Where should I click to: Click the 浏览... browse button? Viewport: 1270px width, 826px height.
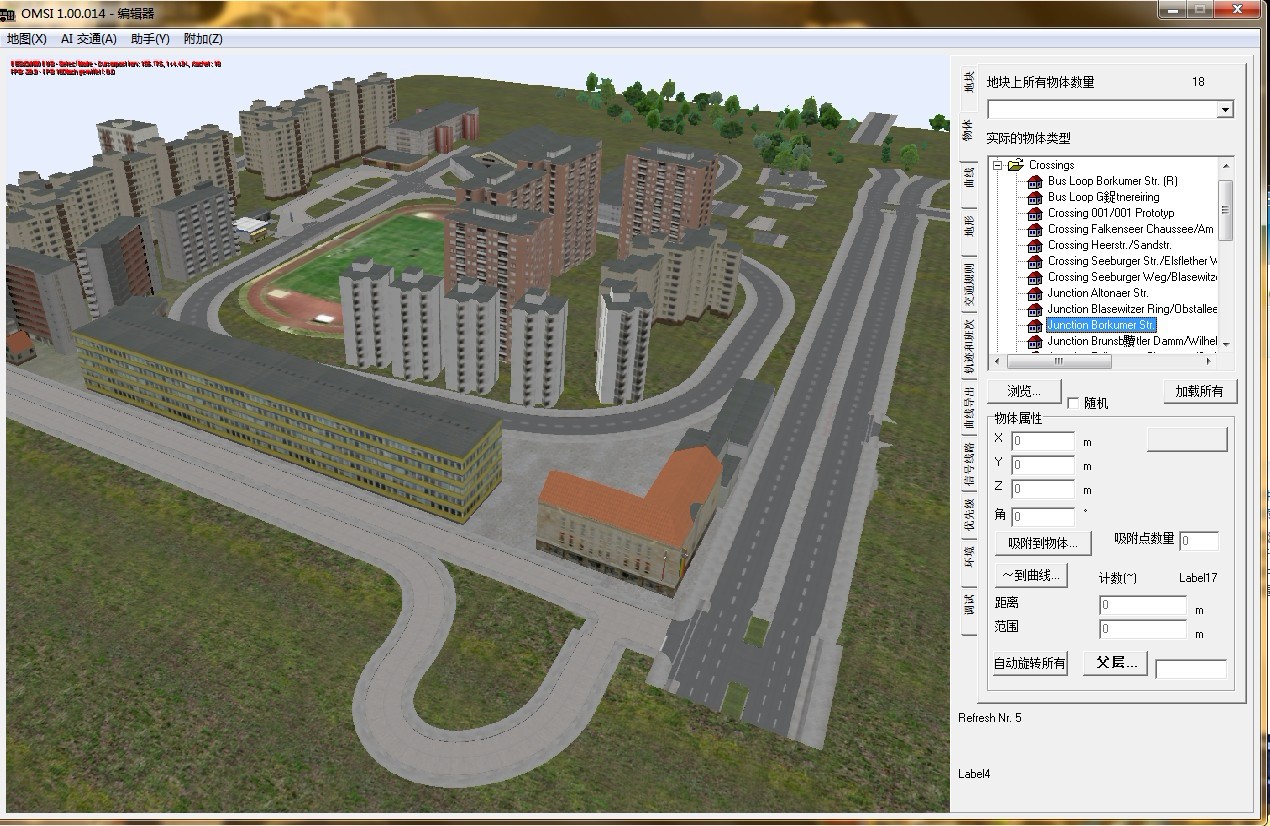(1024, 391)
